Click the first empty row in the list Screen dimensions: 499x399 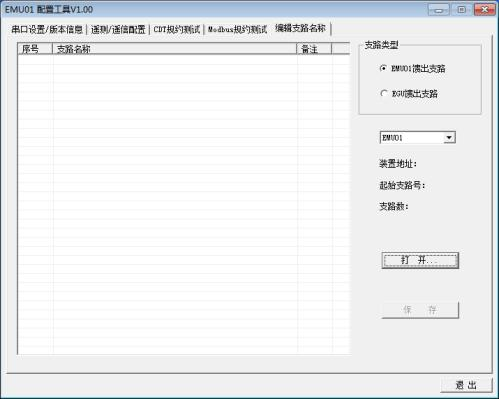click(x=184, y=60)
